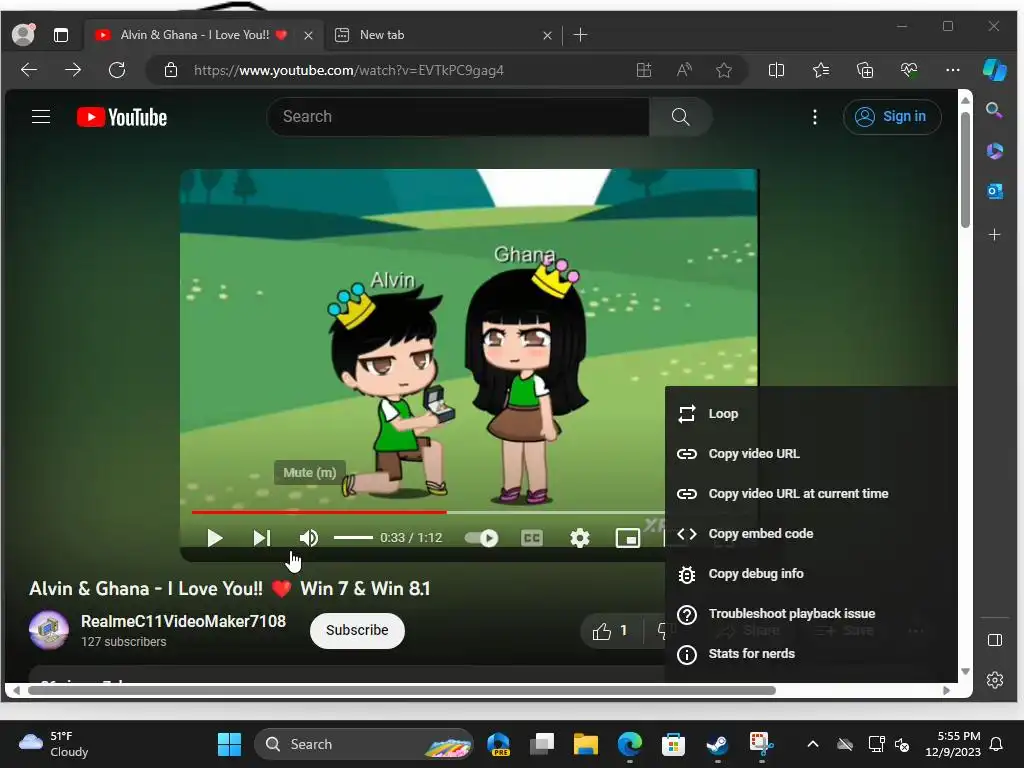The height and width of the screenshot is (768, 1024).
Task: Open Edge split screen
Action: pos(776,70)
